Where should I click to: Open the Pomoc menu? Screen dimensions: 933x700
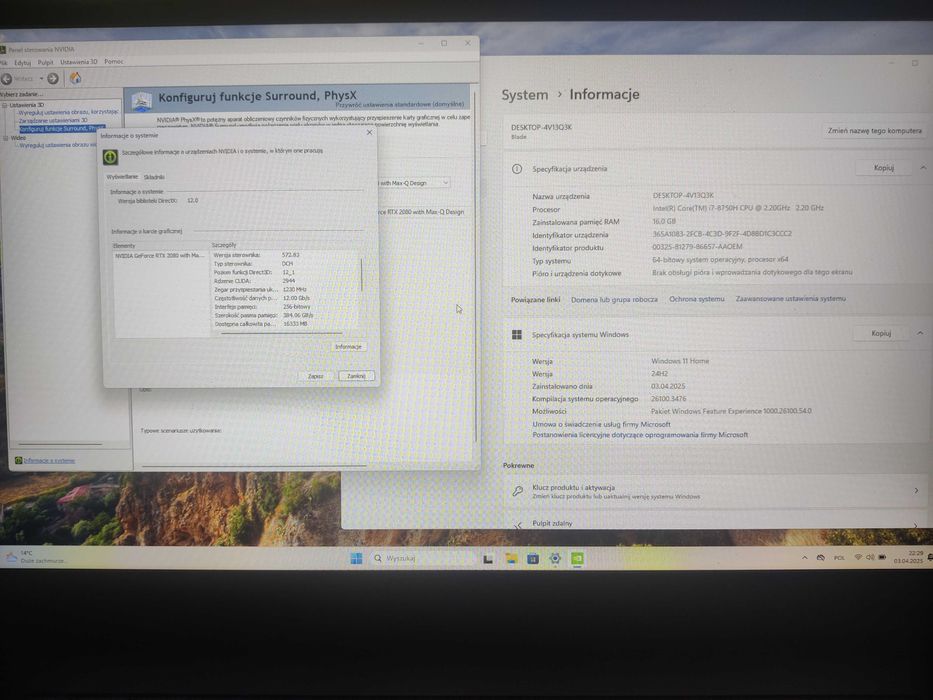click(x=114, y=61)
